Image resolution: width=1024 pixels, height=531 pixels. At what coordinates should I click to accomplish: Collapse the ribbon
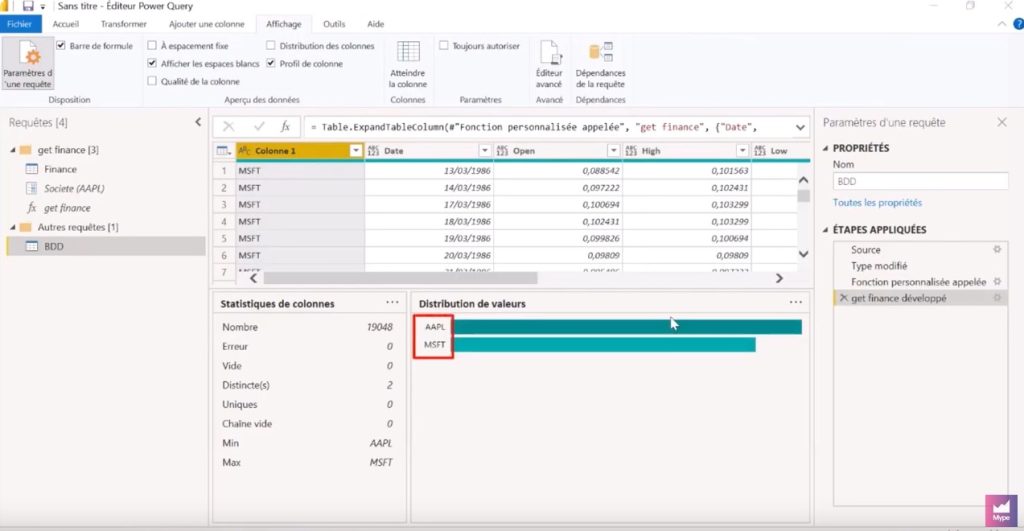1002,24
